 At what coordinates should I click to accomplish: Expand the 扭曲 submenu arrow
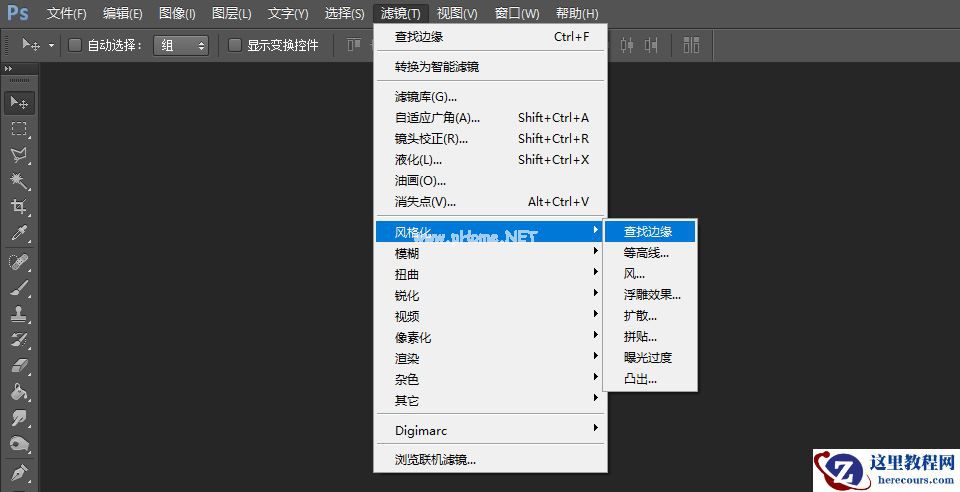596,272
